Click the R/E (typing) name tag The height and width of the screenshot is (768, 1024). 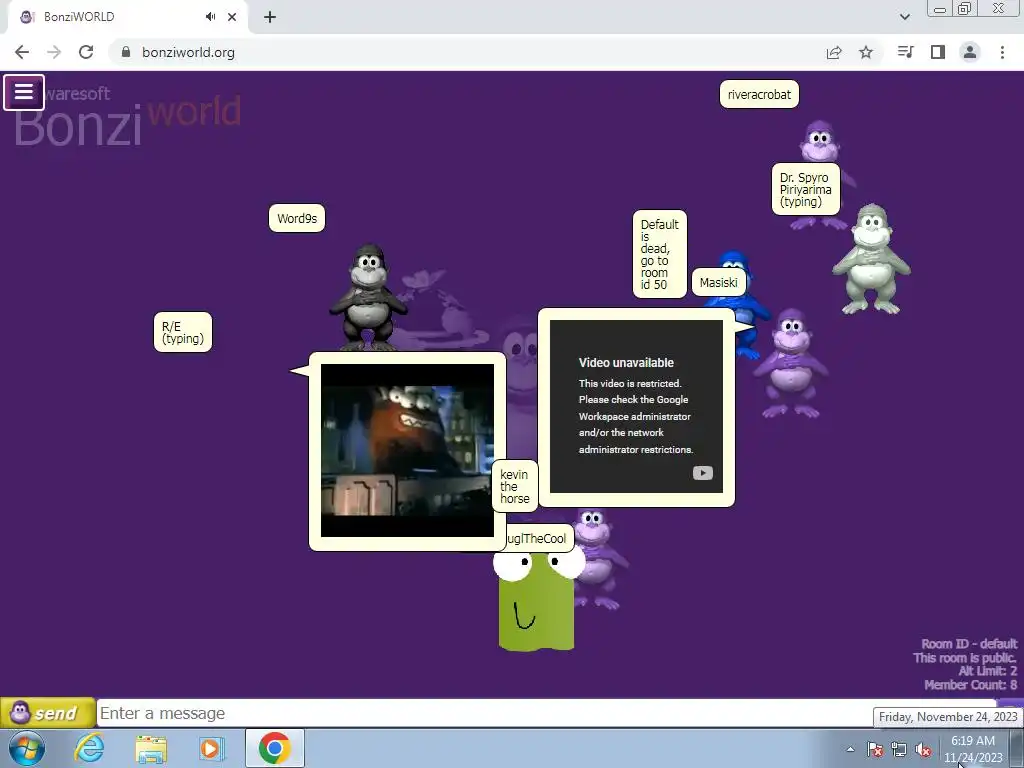pyautogui.click(x=183, y=332)
